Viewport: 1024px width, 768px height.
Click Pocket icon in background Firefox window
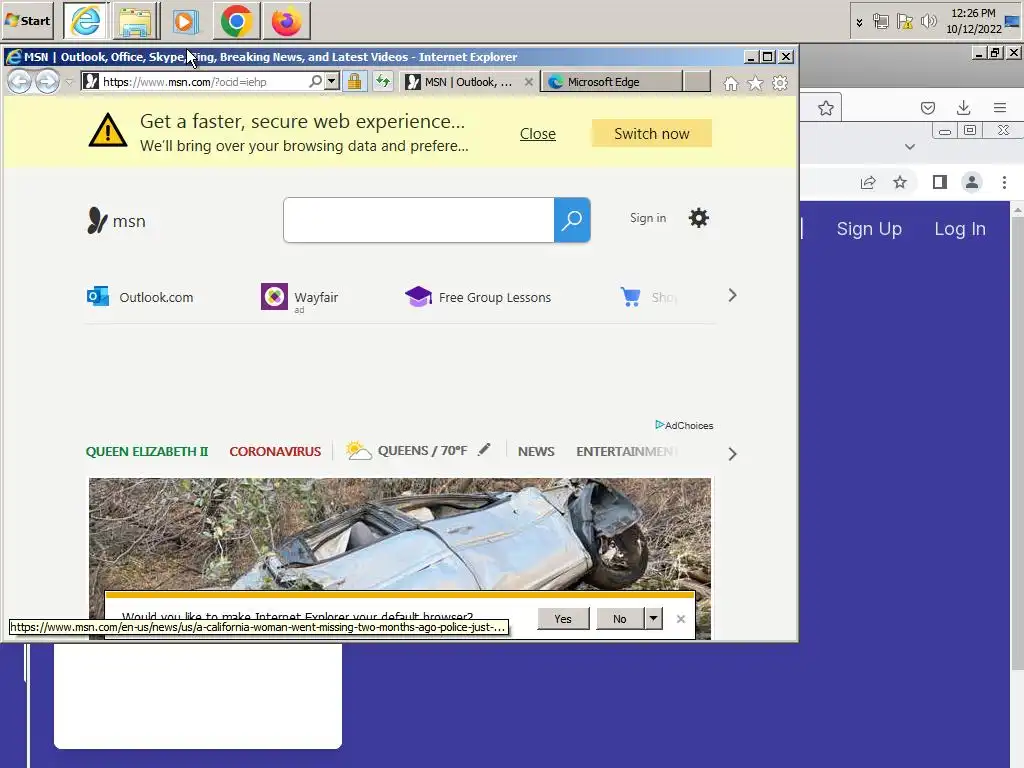click(x=928, y=108)
